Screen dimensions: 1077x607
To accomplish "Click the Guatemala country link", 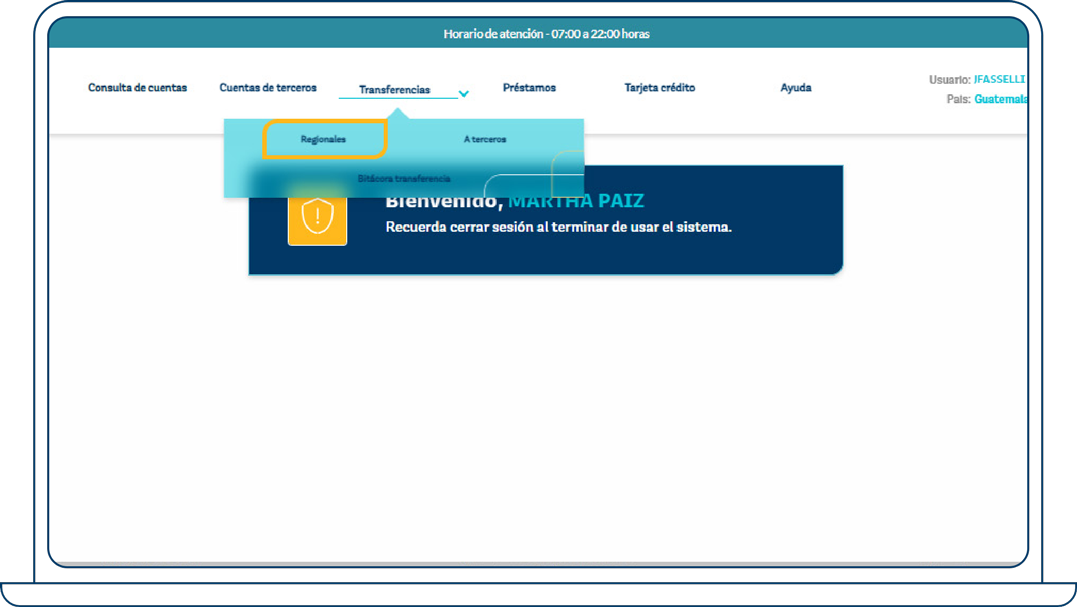I will click(1003, 99).
